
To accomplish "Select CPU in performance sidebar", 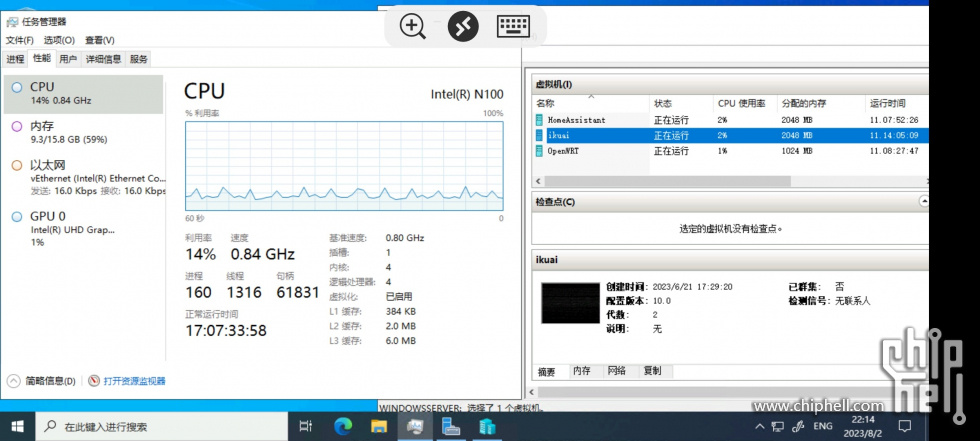I will pos(83,94).
